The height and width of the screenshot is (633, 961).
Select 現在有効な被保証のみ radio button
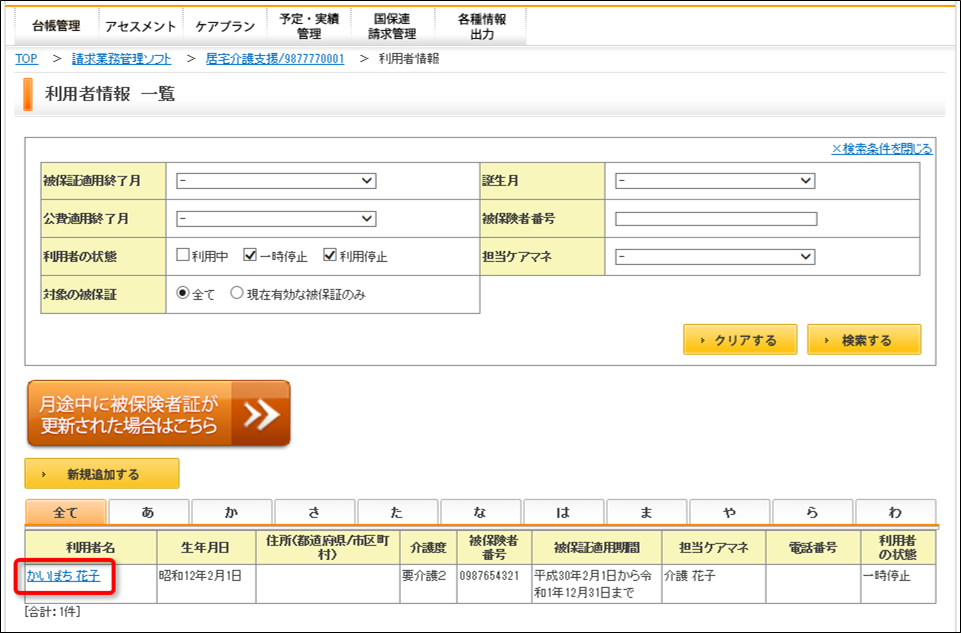tap(237, 293)
